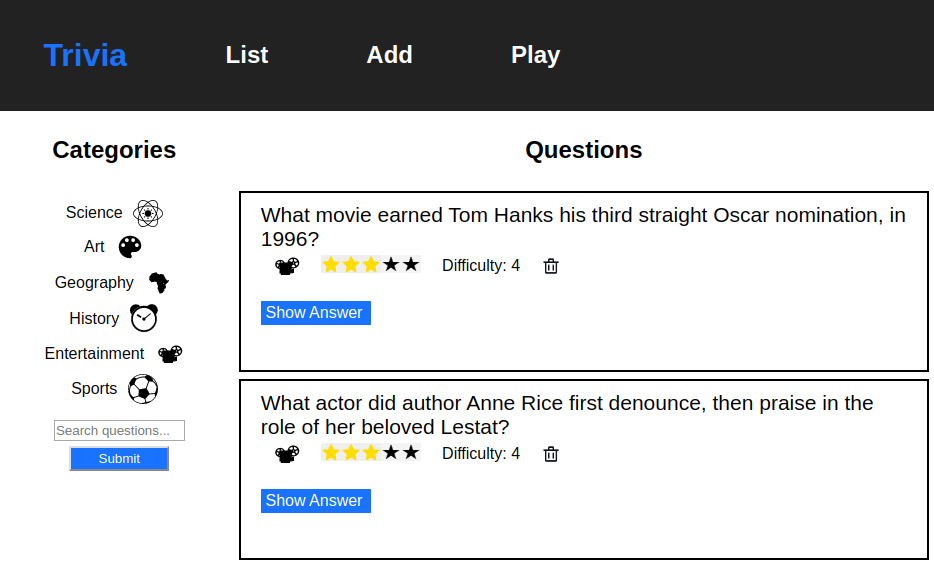Show Answer for the Tom Hanks question

click(316, 313)
